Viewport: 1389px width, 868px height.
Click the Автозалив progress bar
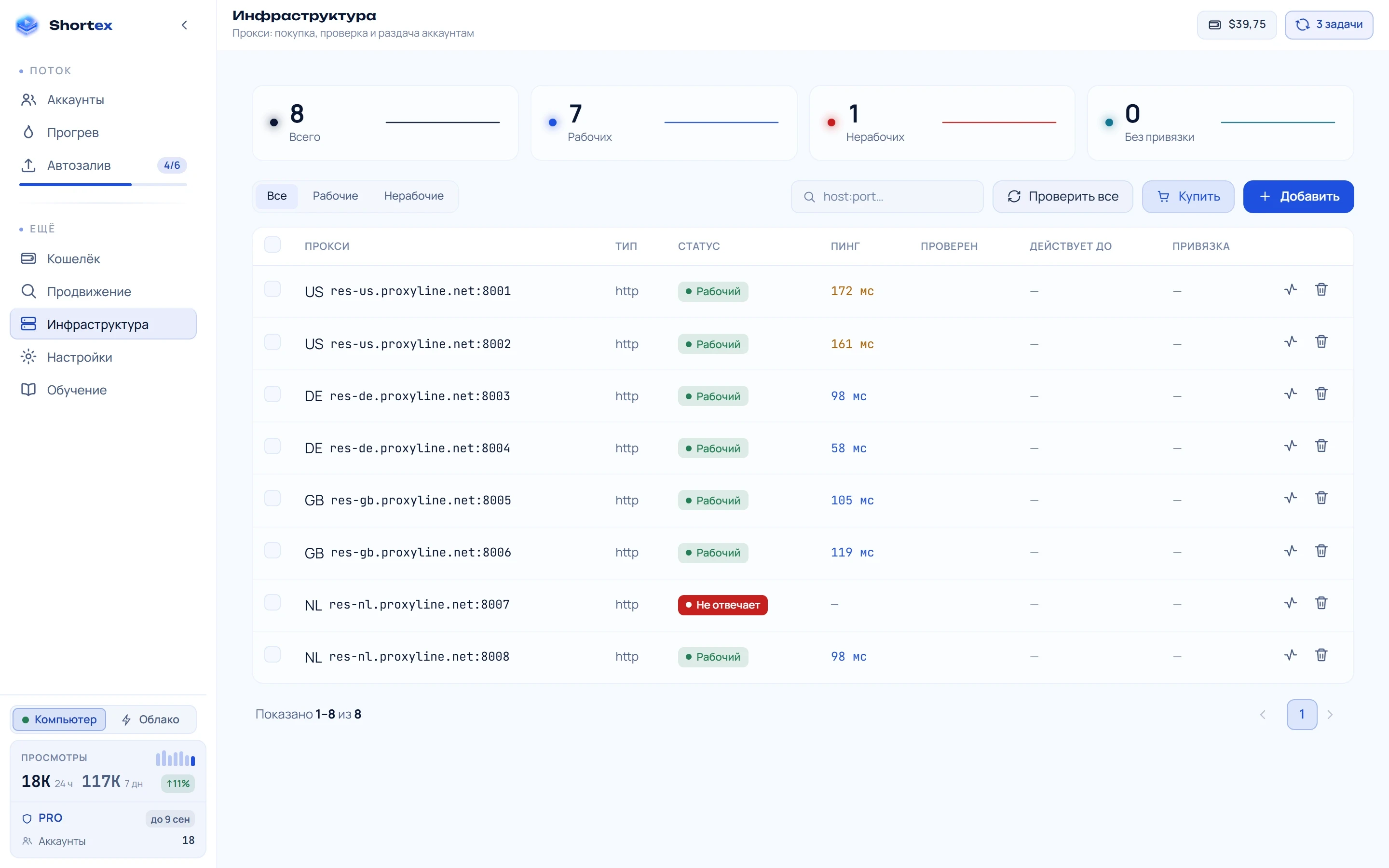click(x=103, y=185)
